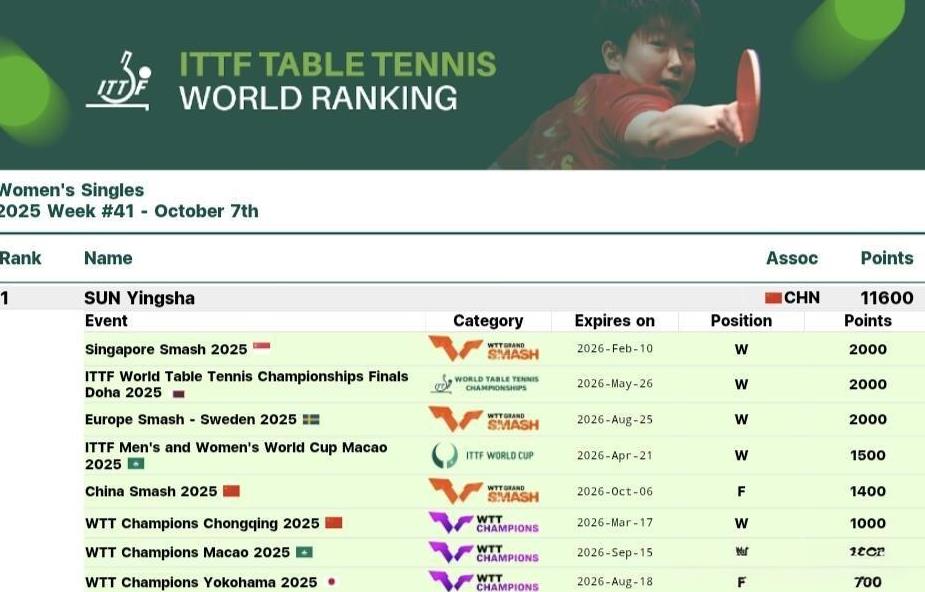
Task: Click the ITTF World Cup category logo
Action: pyautogui.click(x=484, y=455)
